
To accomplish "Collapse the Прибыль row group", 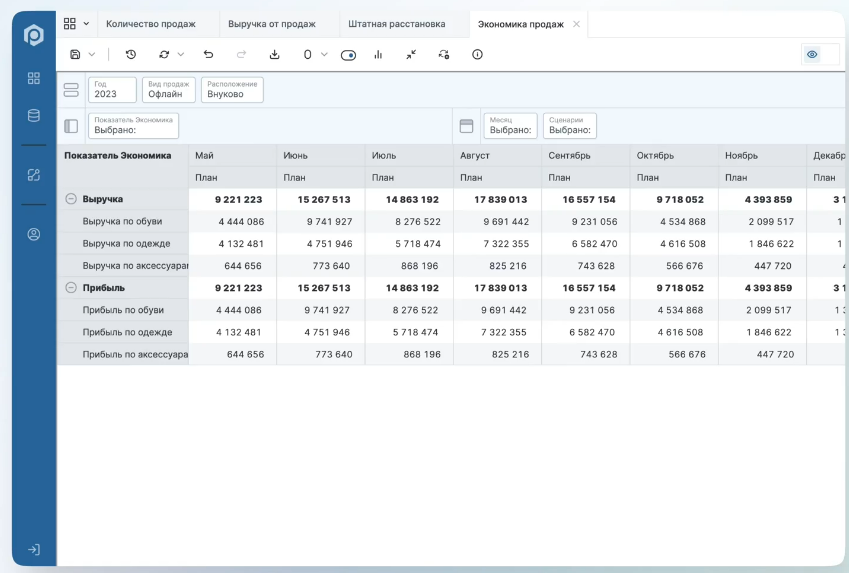I will coord(71,288).
